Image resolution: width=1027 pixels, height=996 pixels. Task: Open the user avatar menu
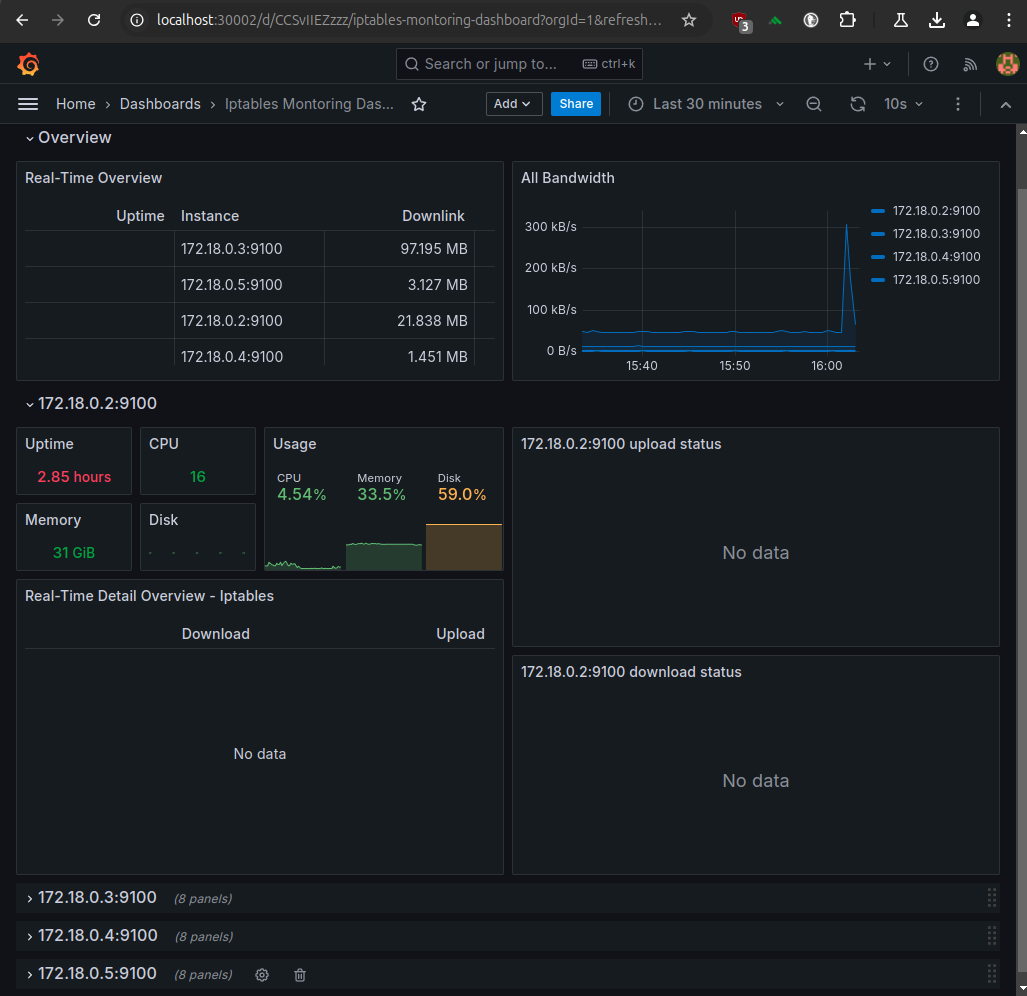[x=1007, y=64]
